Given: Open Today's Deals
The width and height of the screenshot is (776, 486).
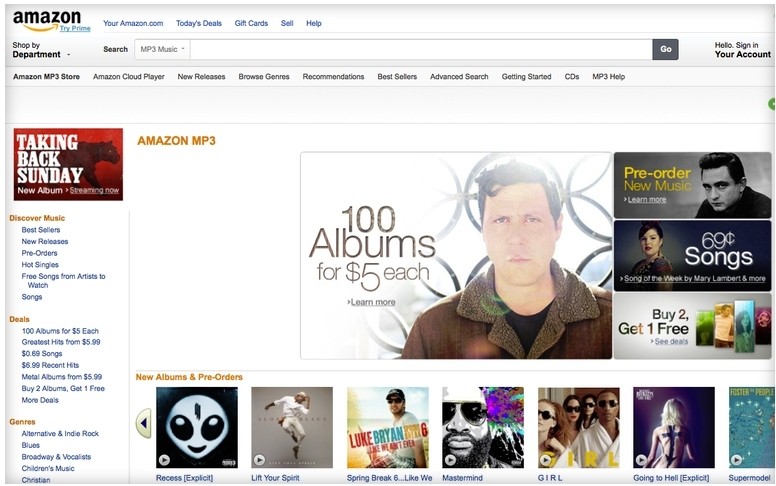Looking at the screenshot, I should coord(199,23).
